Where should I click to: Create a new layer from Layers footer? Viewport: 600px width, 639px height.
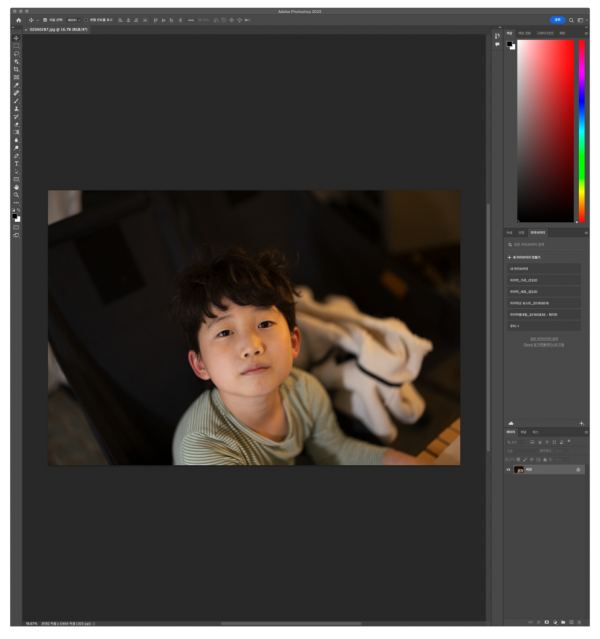(571, 622)
